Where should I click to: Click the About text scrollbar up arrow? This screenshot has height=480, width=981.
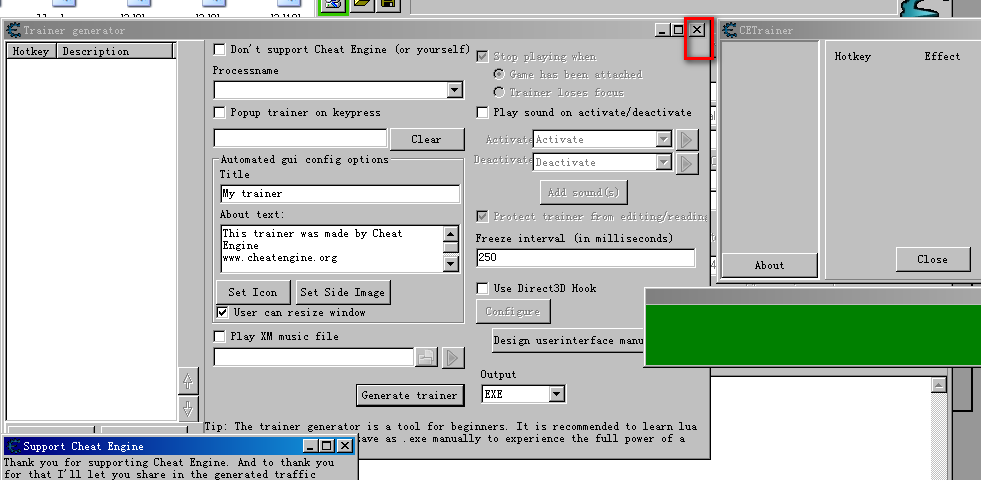click(451, 233)
